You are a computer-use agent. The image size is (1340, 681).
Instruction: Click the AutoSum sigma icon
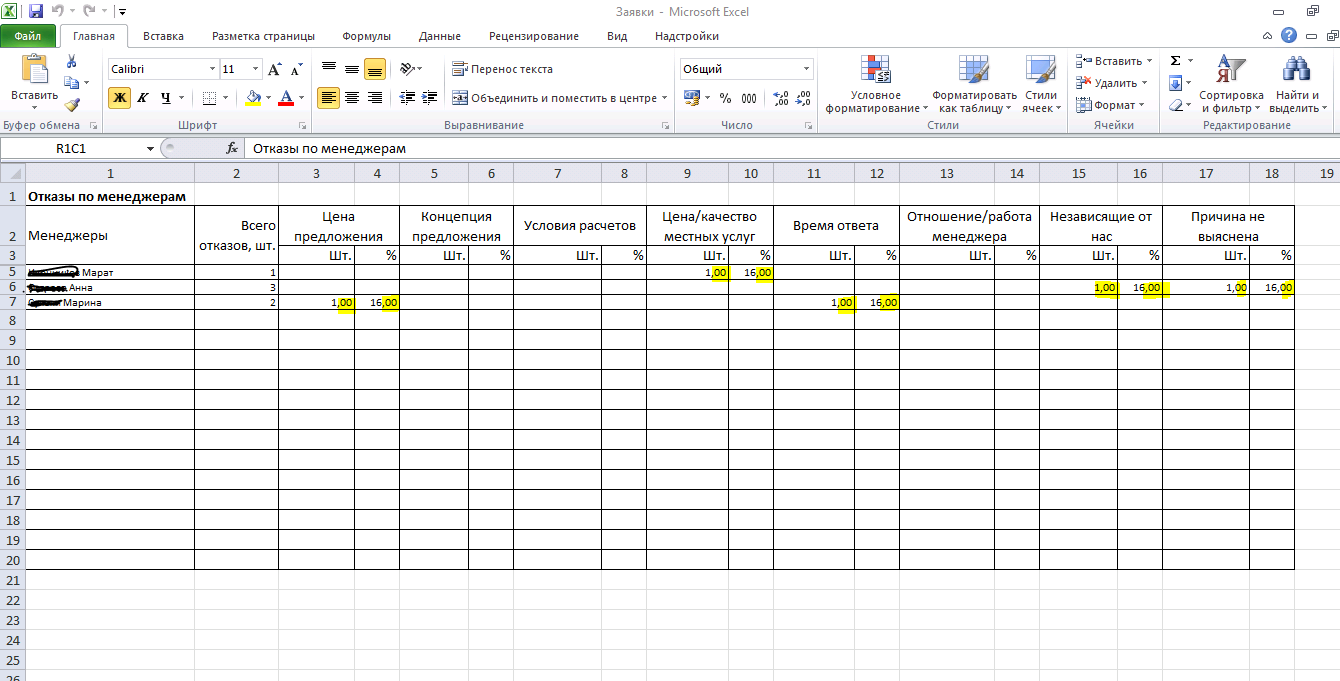point(1175,61)
